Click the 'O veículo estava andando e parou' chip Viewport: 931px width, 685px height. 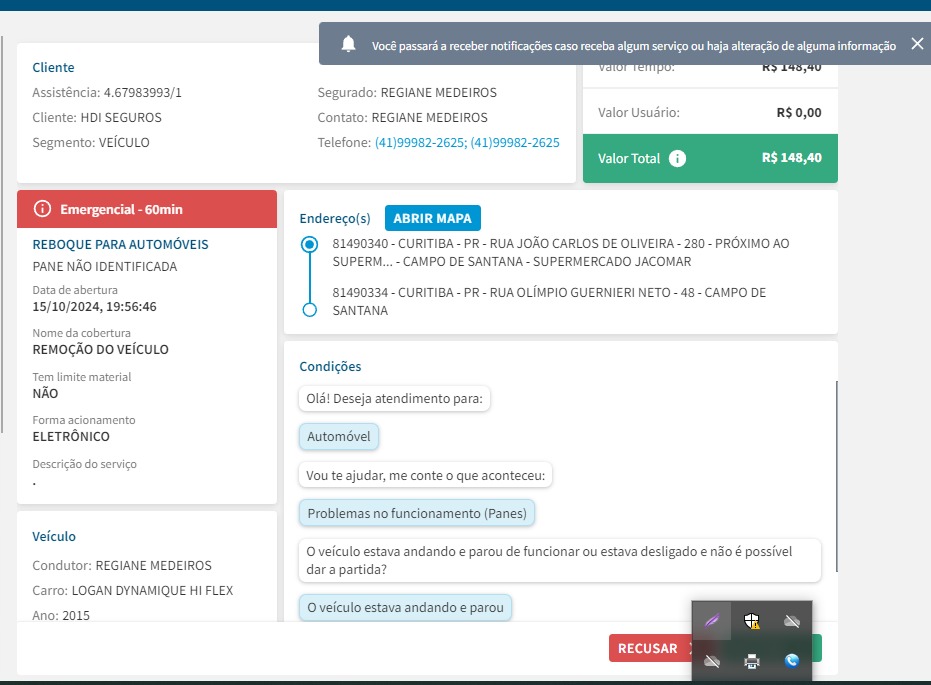click(x=405, y=607)
